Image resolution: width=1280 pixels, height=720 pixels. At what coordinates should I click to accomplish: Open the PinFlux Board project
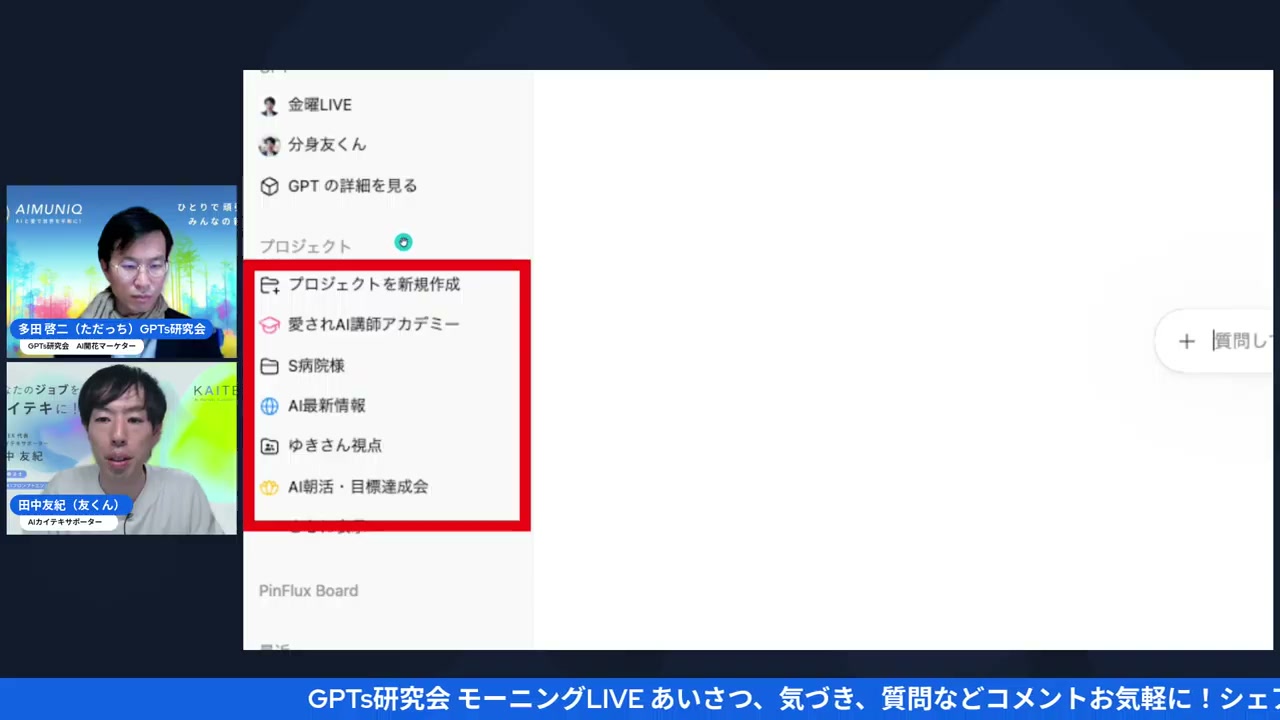[308, 591]
